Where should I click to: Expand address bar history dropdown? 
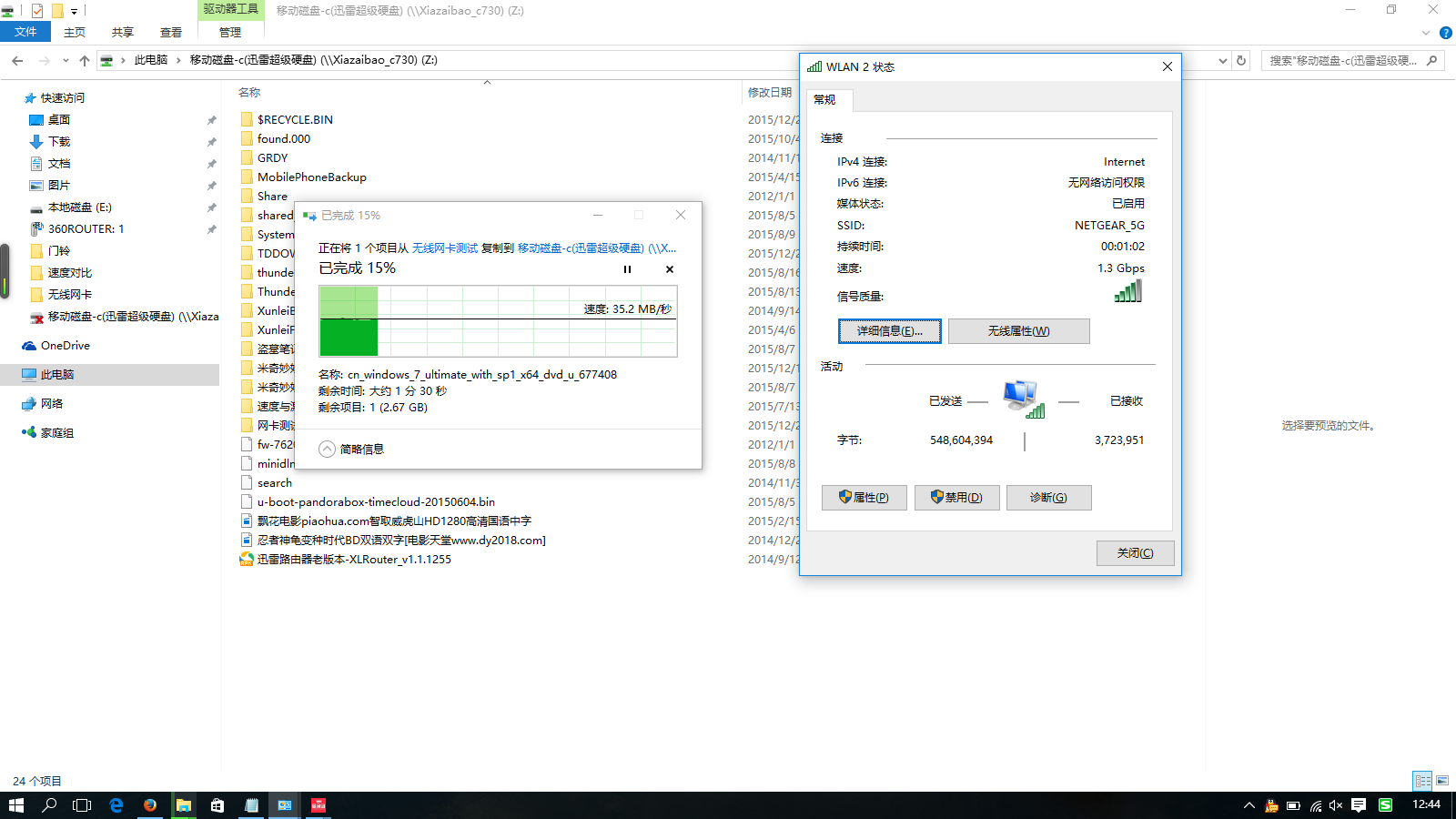click(x=1222, y=61)
